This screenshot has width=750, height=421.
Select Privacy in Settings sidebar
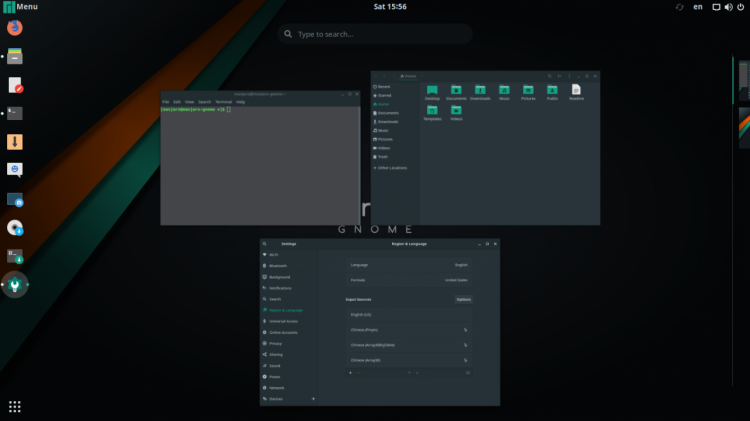coord(289,343)
